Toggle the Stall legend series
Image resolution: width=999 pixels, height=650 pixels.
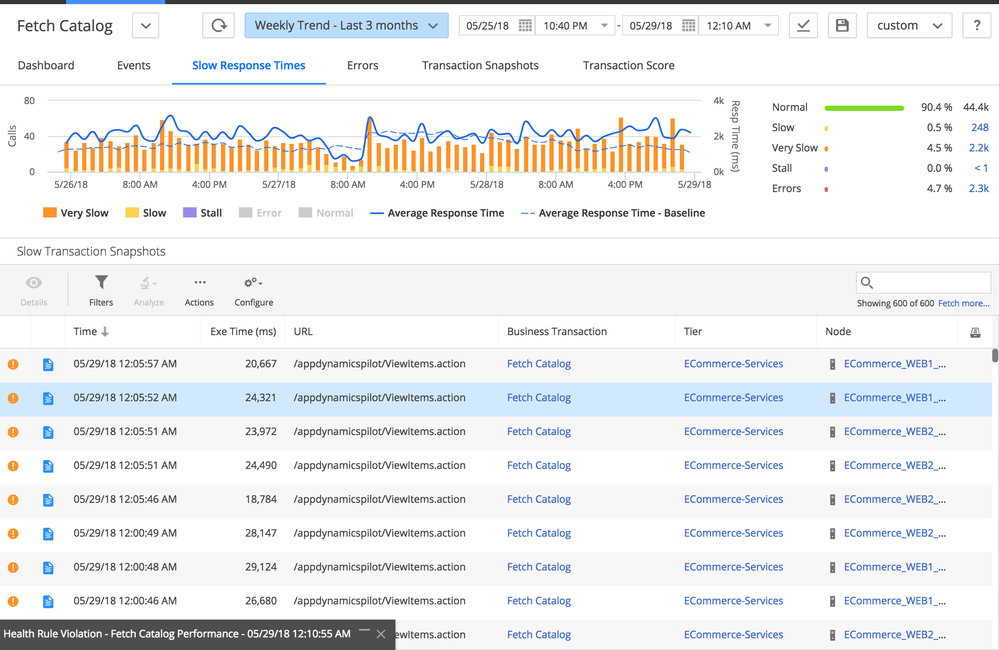[x=203, y=213]
